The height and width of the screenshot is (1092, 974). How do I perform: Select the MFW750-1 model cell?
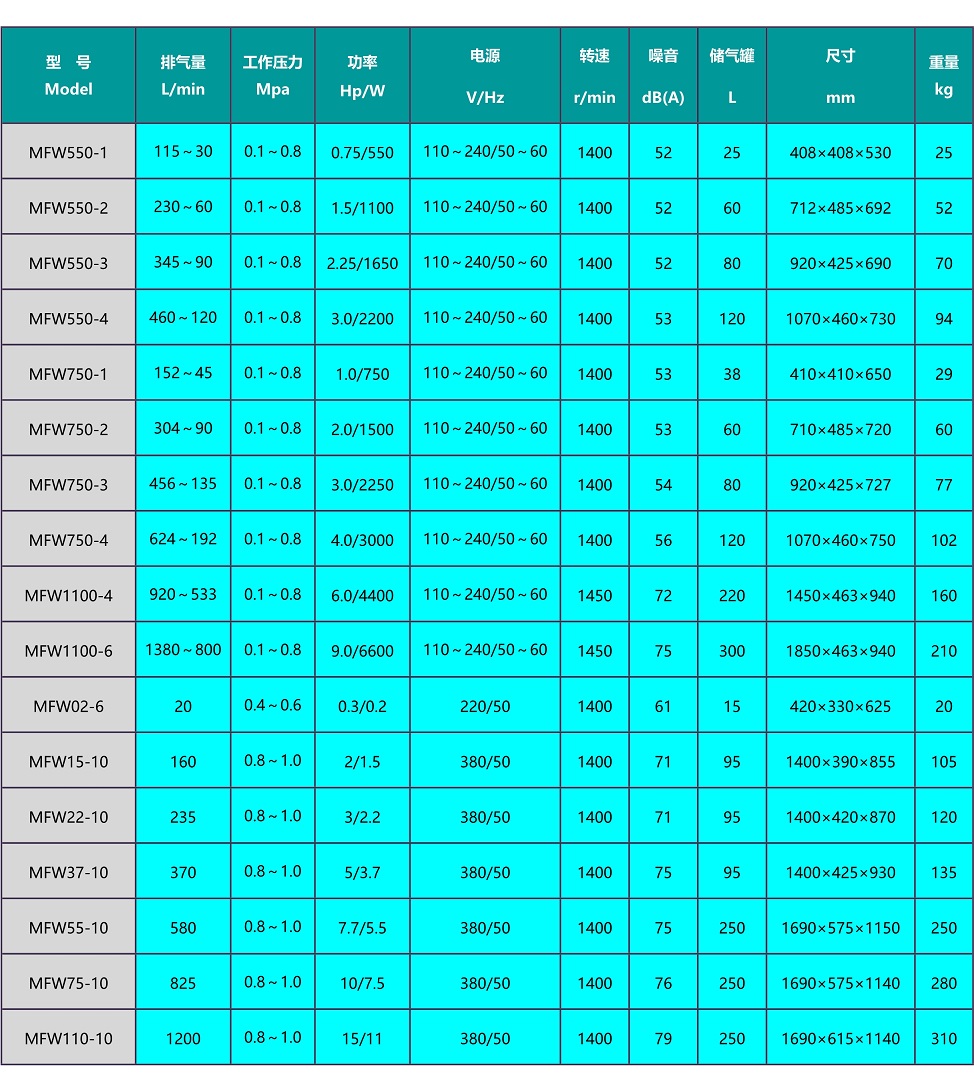coord(68,373)
